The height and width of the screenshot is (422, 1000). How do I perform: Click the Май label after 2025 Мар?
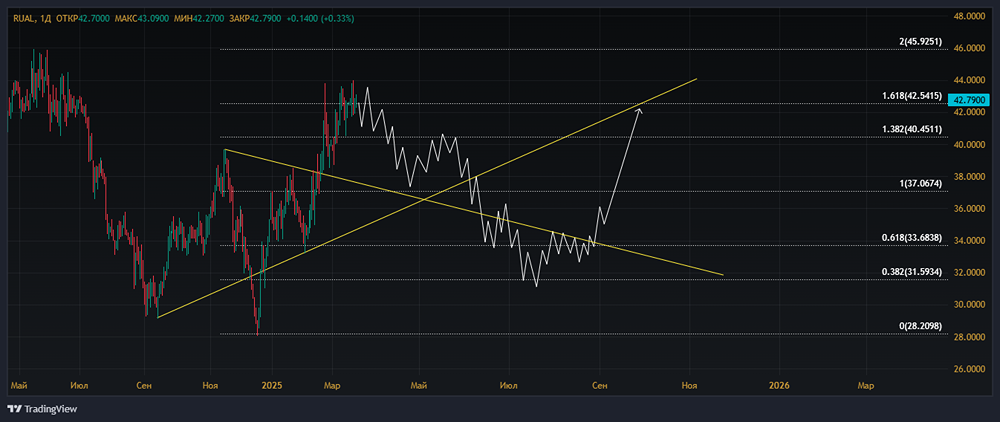click(418, 385)
